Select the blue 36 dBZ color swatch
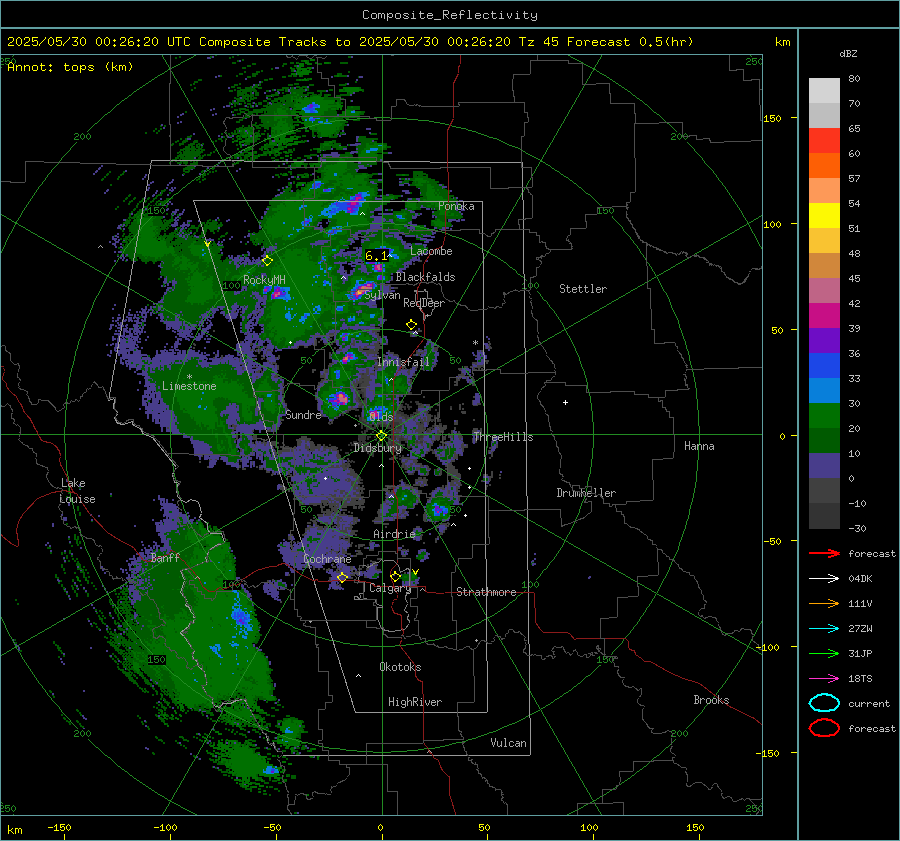The image size is (900, 841). coord(824,365)
